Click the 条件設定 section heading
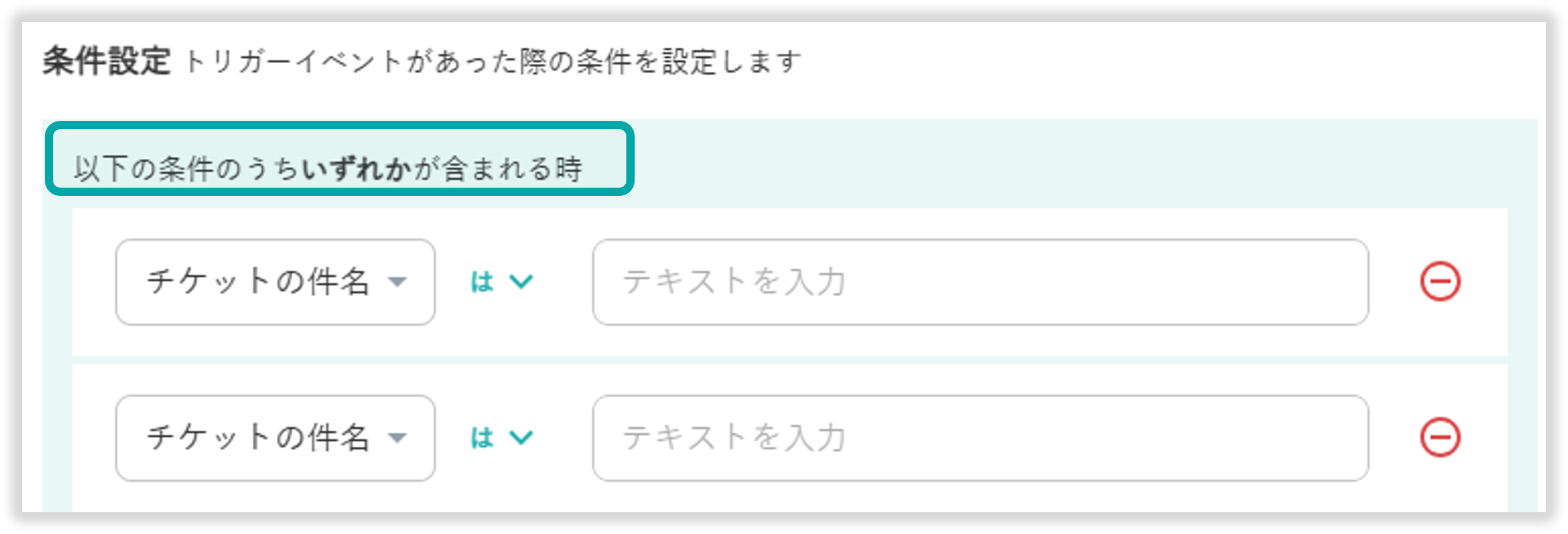 tap(106, 61)
